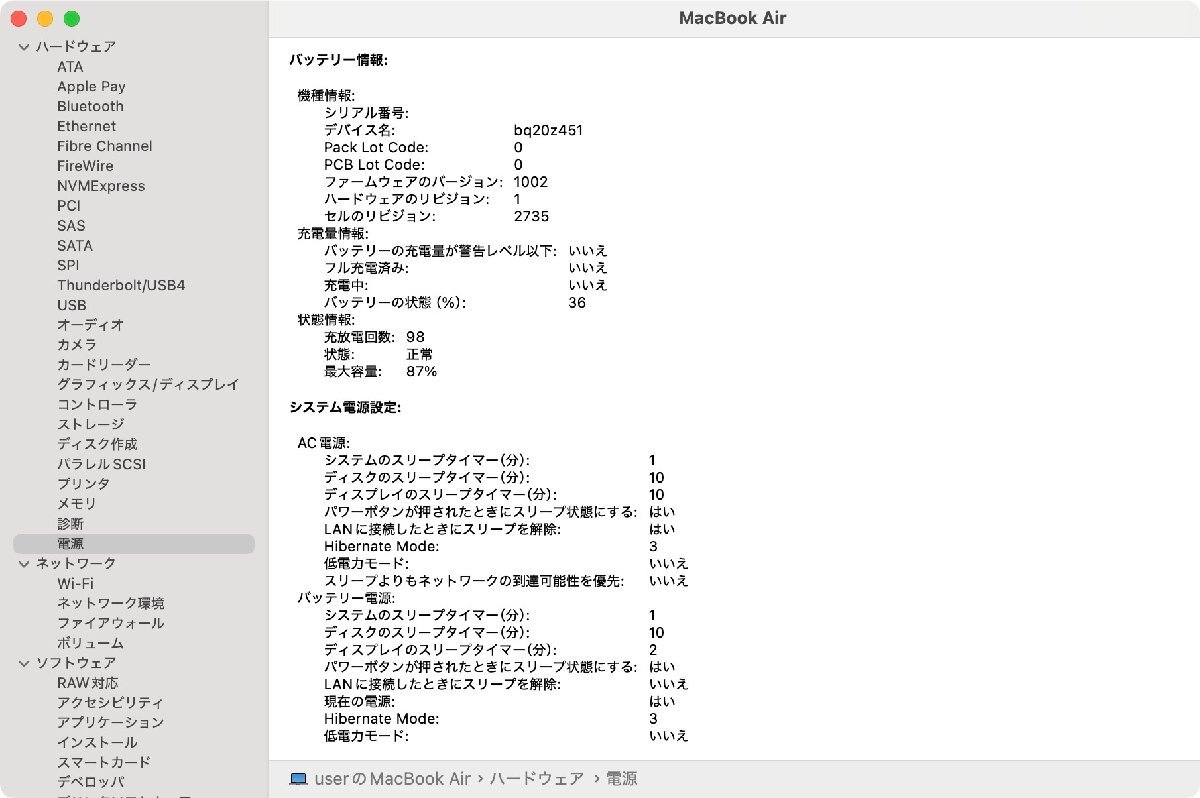Collapse the ネットワーク section
1200x798 pixels.
(23, 563)
